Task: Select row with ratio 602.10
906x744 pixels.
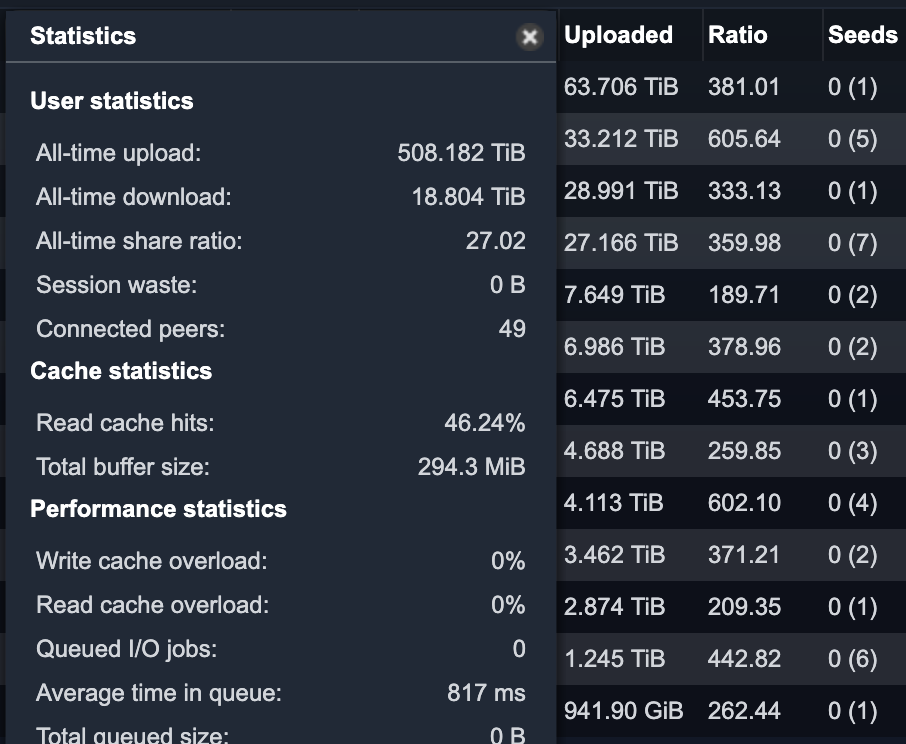Action: [x=732, y=503]
